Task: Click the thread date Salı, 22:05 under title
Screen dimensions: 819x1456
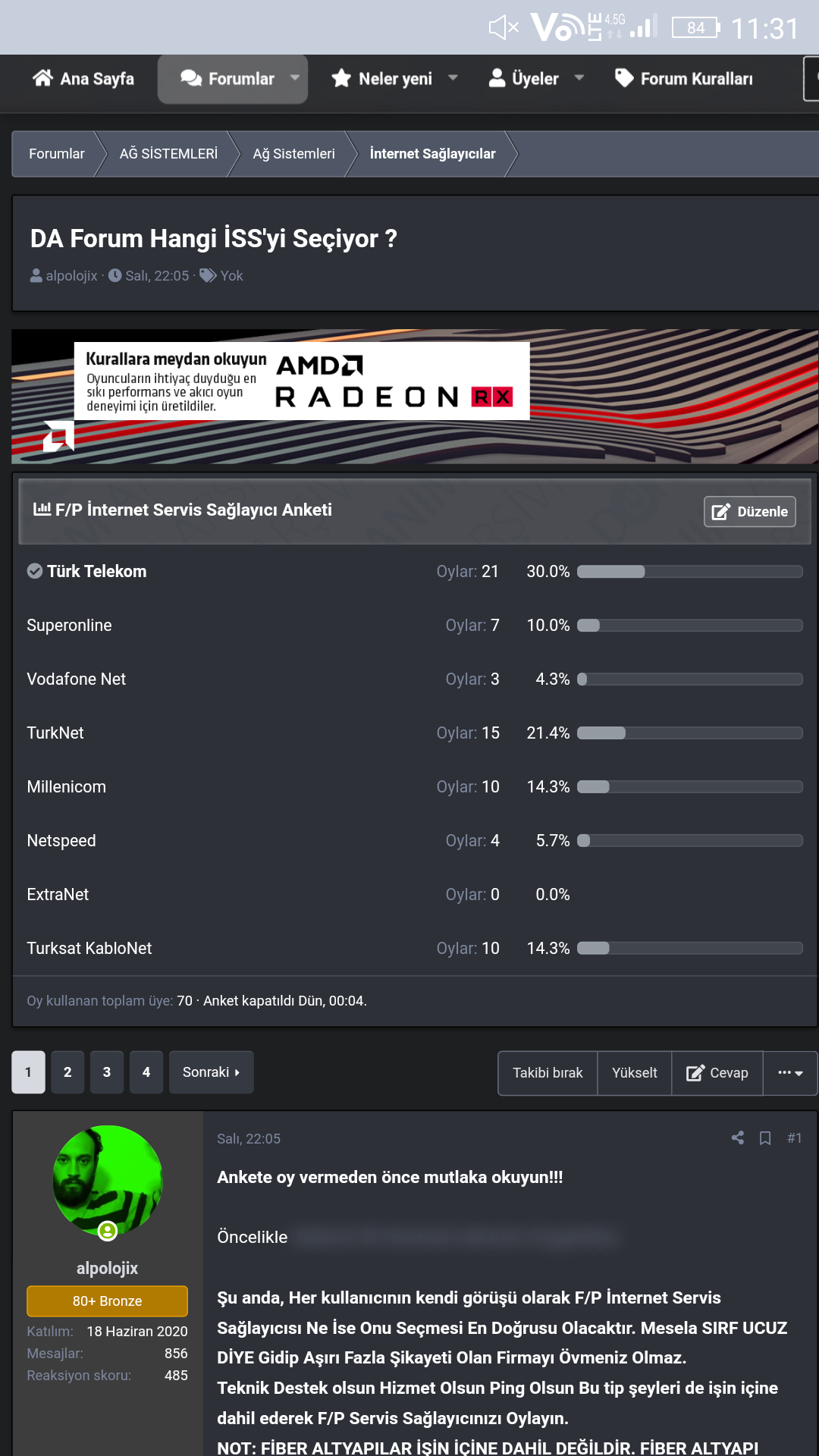Action: pos(157,276)
